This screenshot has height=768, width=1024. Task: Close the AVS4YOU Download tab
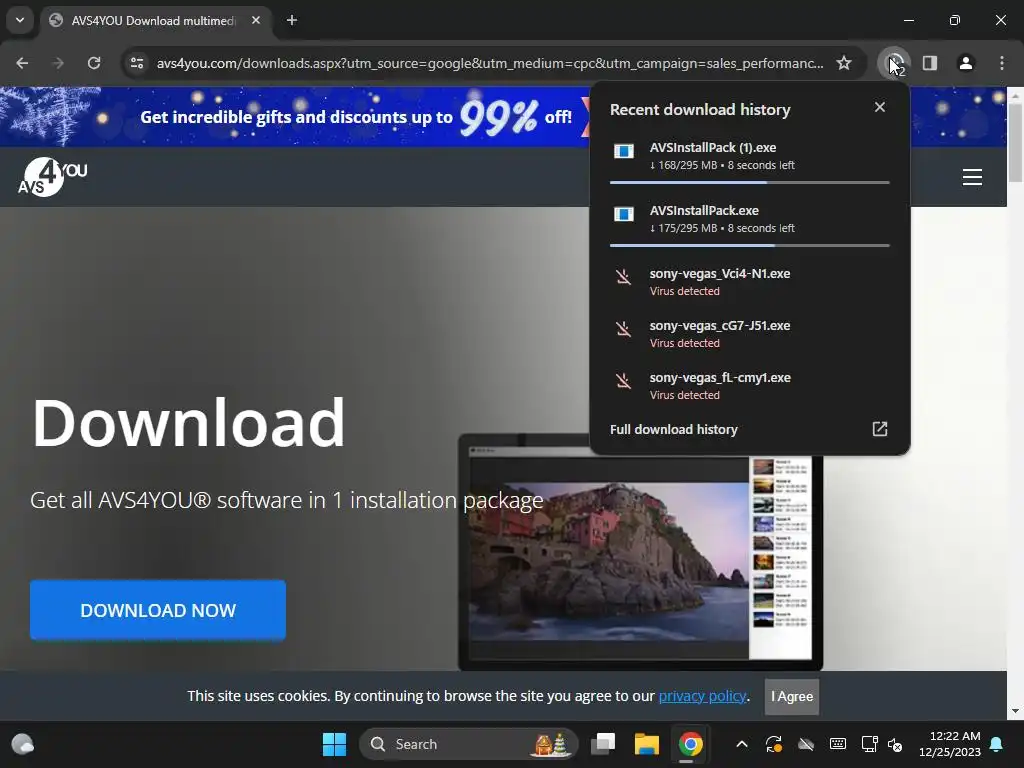256,20
